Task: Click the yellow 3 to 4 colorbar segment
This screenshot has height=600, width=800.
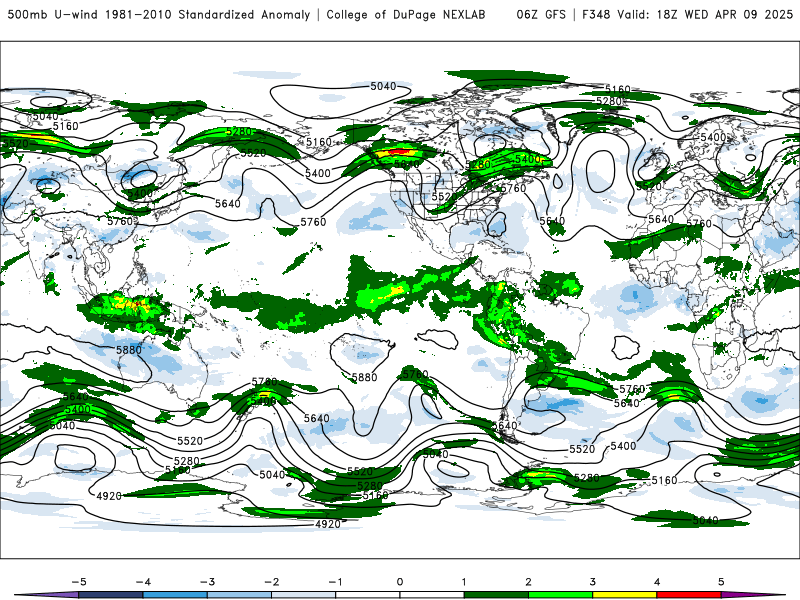Action: click(624, 595)
